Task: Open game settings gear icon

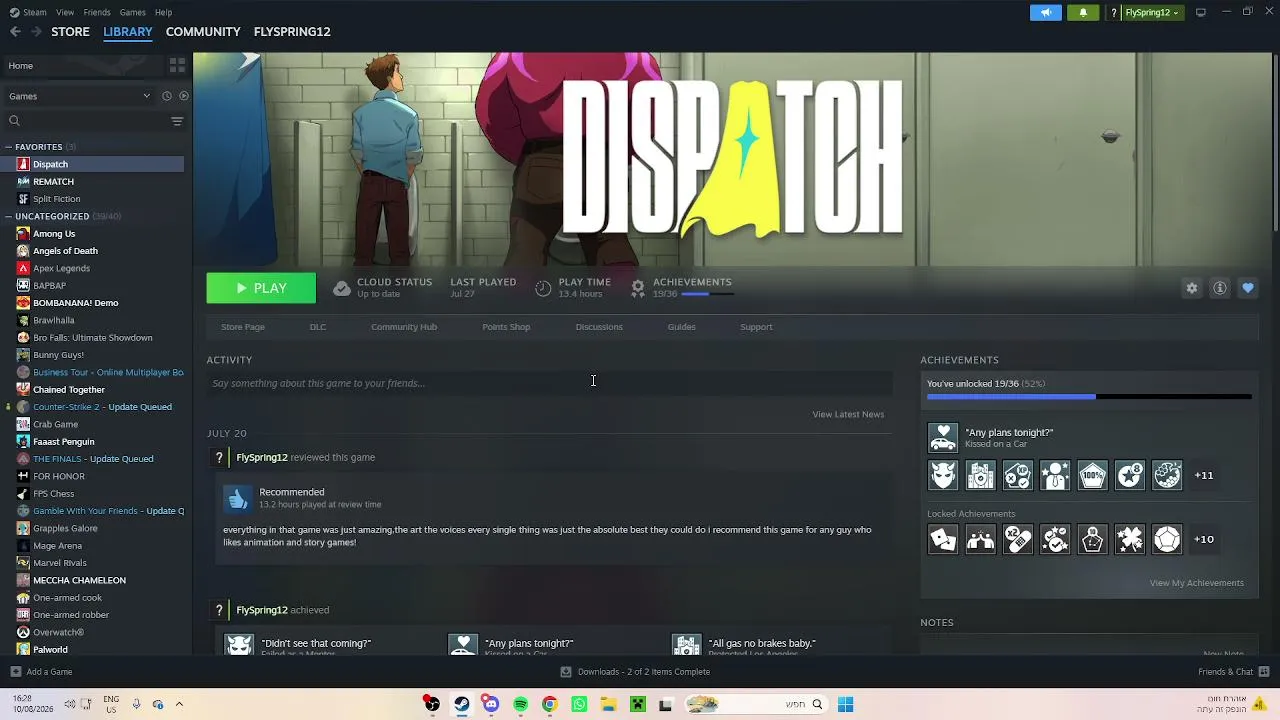Action: click(1192, 288)
